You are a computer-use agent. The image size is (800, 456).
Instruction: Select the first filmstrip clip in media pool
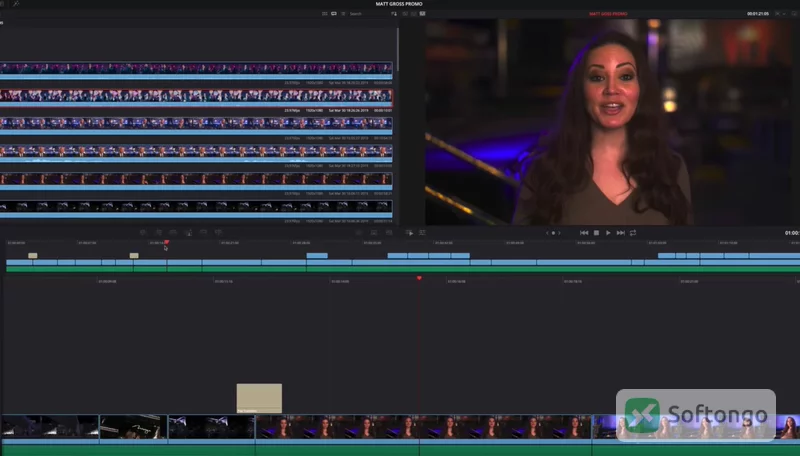[196, 70]
